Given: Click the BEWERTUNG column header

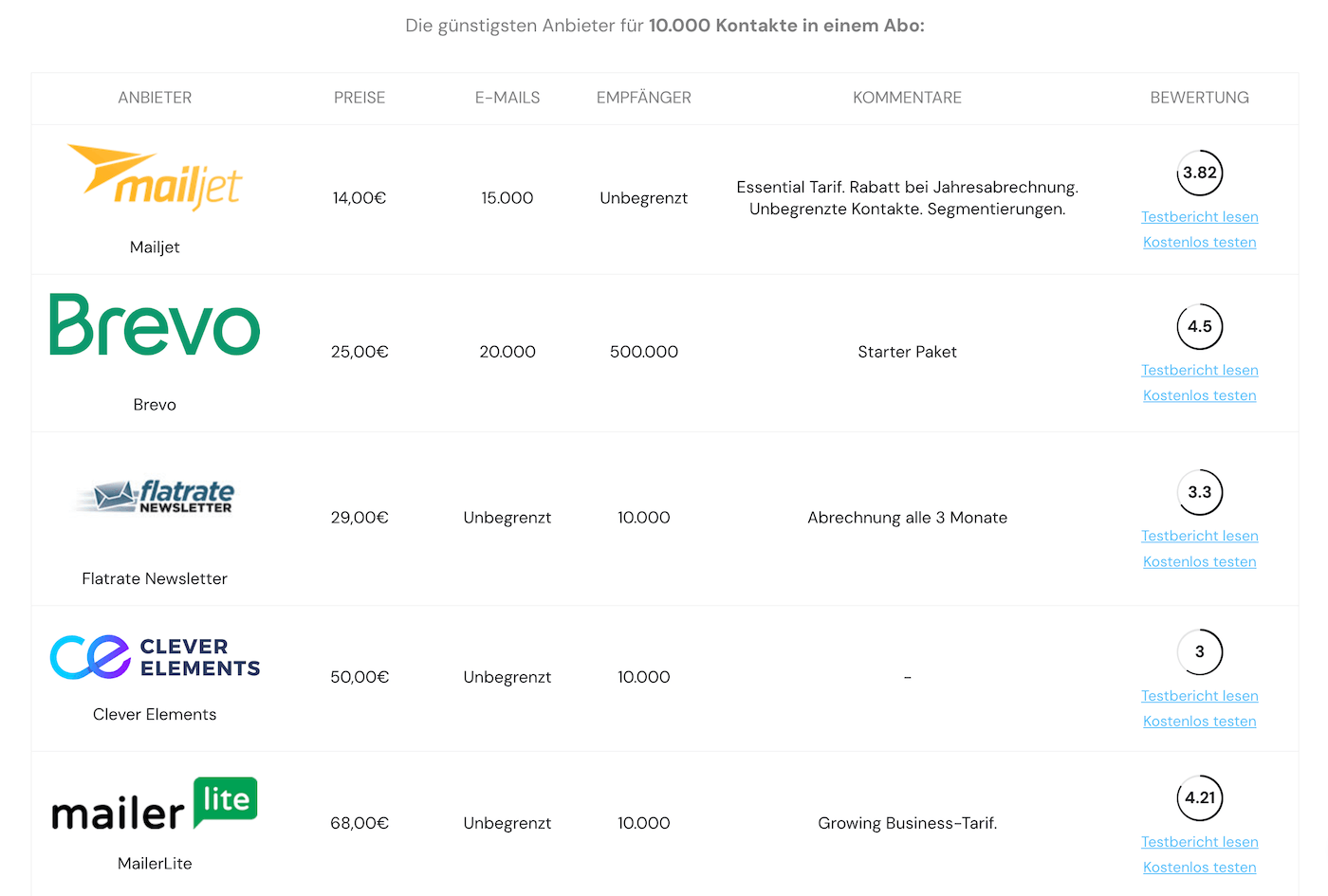Looking at the screenshot, I should coord(1200,98).
